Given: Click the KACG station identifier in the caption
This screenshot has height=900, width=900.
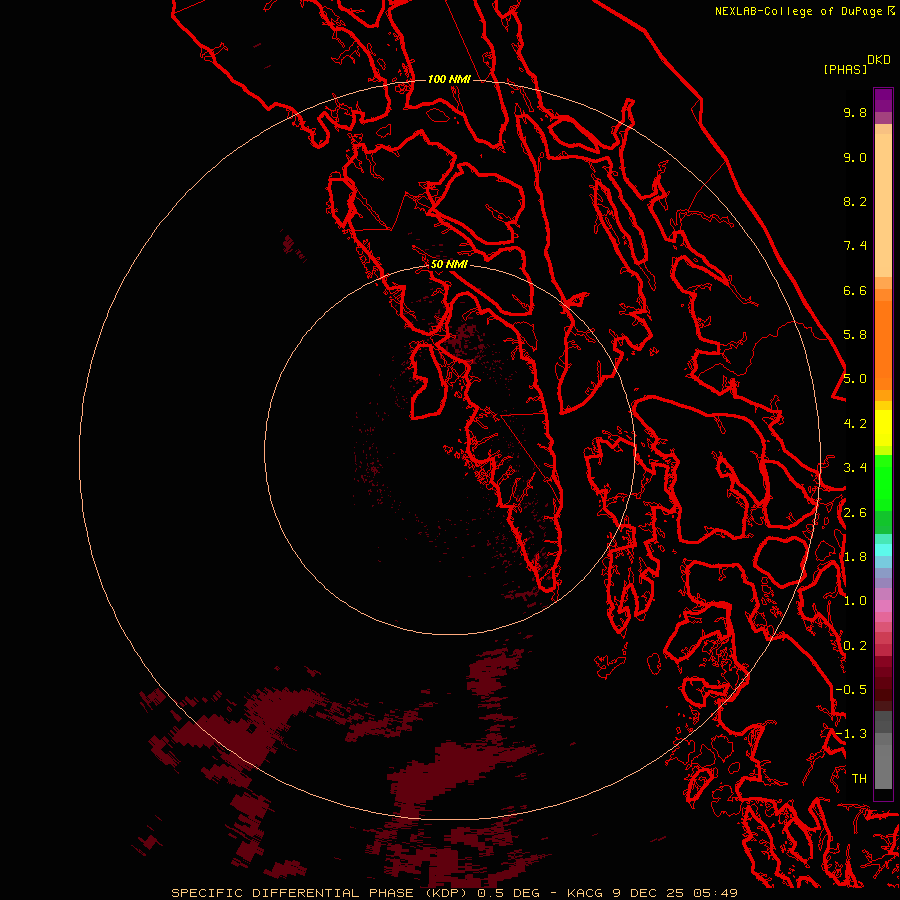Looking at the screenshot, I should click(584, 893).
